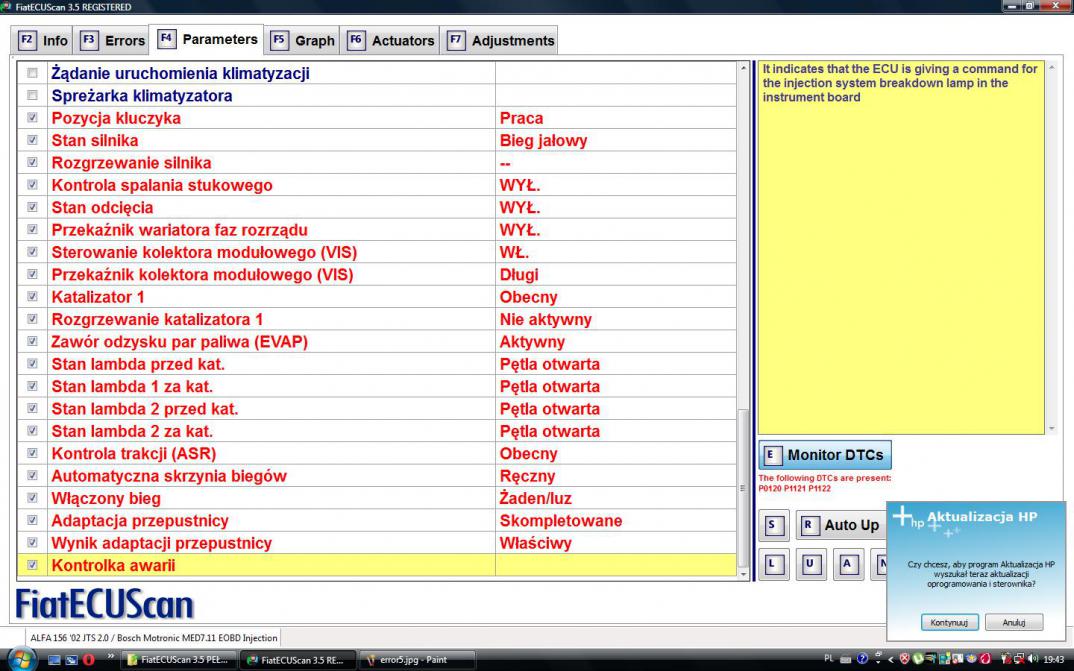
Task: Click the volume speaker tray icon
Action: click(x=1031, y=659)
